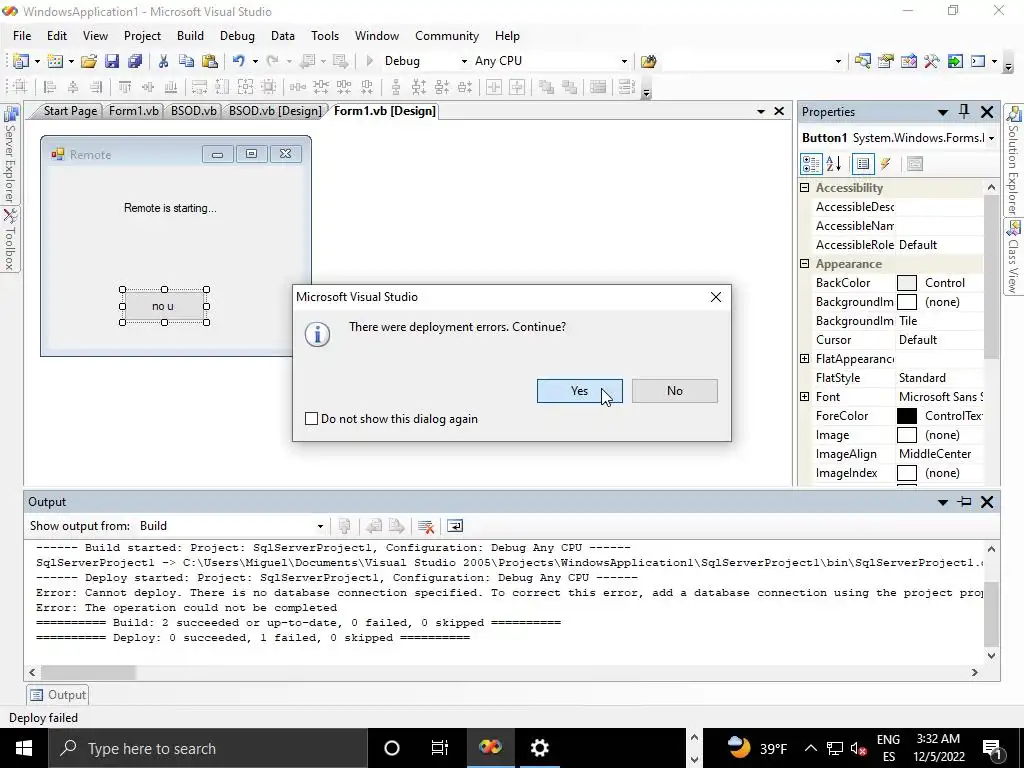Open the Command Window toolbar icon
Image resolution: width=1024 pixels, height=768 pixels.
tap(978, 61)
